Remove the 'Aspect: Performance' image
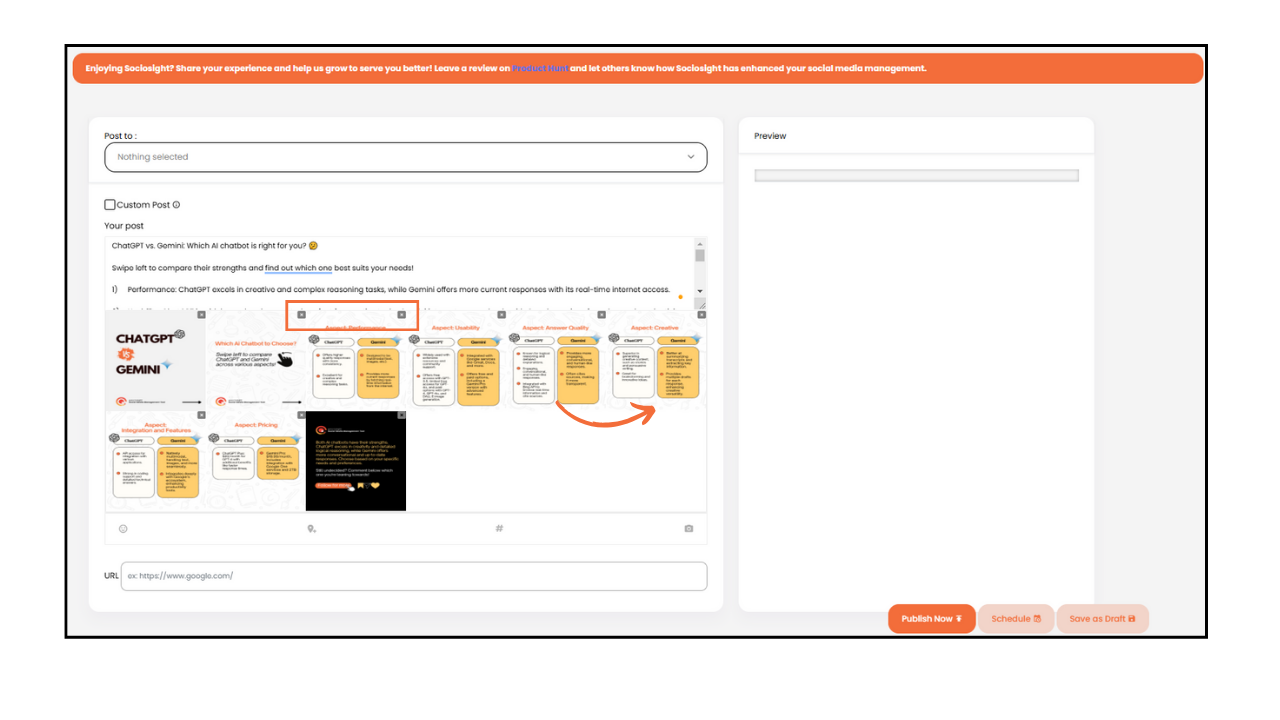Viewport: 1280px width, 720px height. (401, 315)
